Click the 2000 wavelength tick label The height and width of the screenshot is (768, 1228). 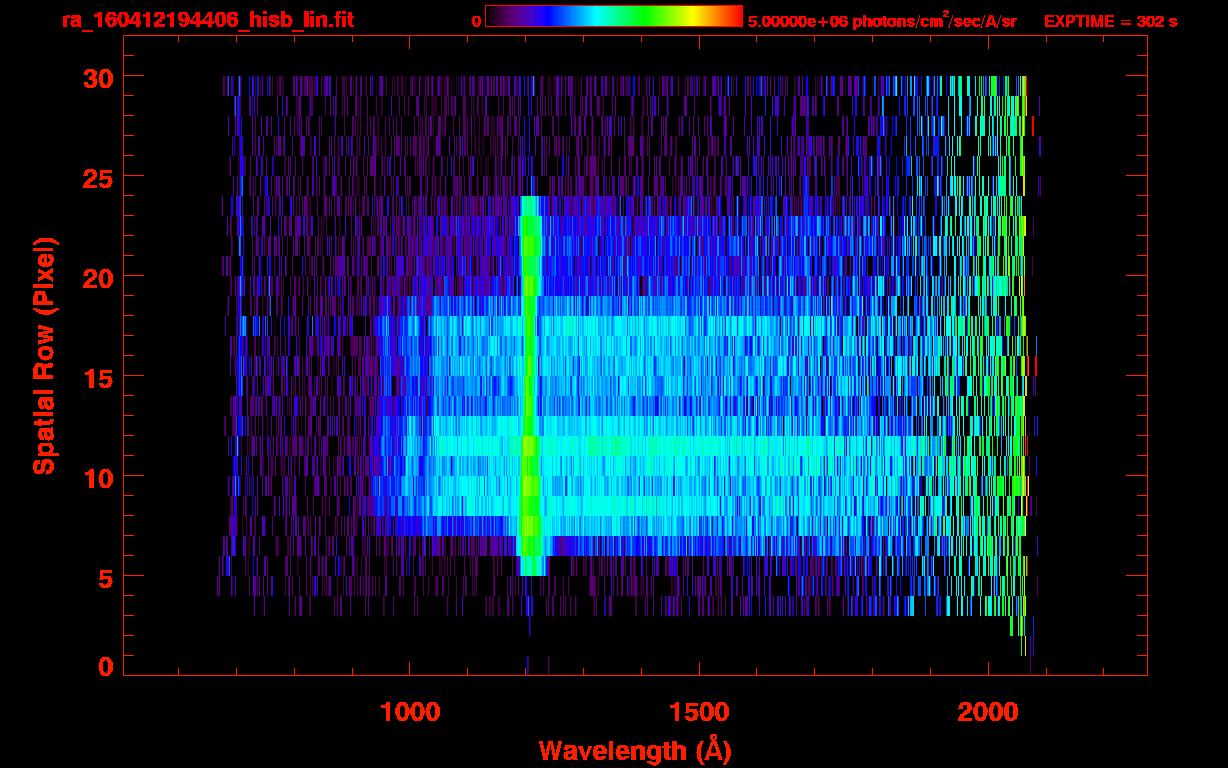pos(988,712)
